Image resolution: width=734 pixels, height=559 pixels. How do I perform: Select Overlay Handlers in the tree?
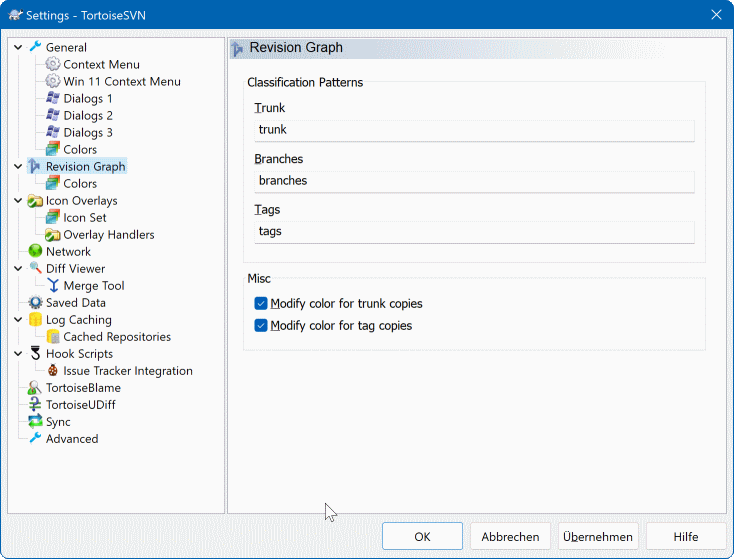[109, 235]
